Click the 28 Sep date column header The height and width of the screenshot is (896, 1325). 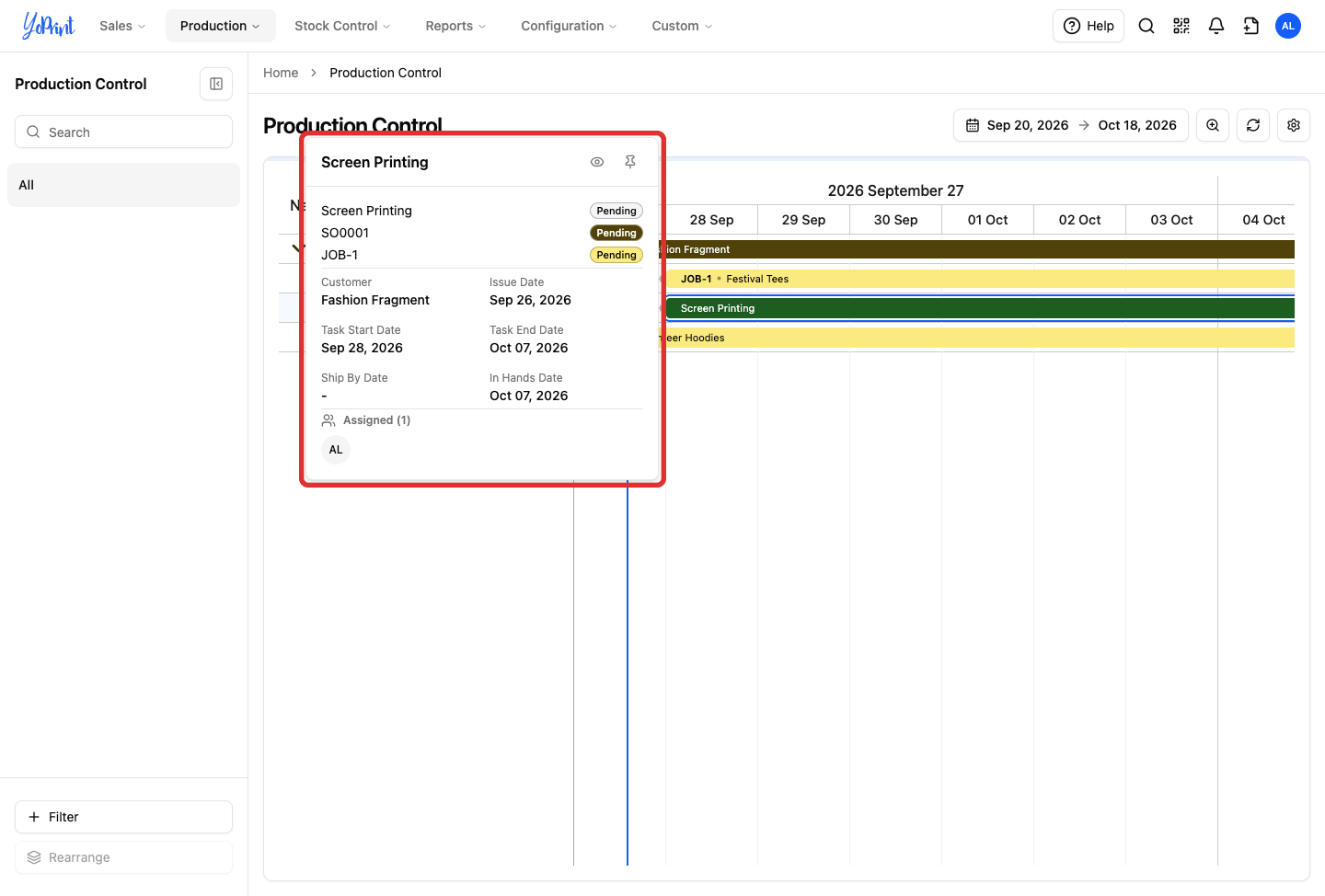coord(711,220)
